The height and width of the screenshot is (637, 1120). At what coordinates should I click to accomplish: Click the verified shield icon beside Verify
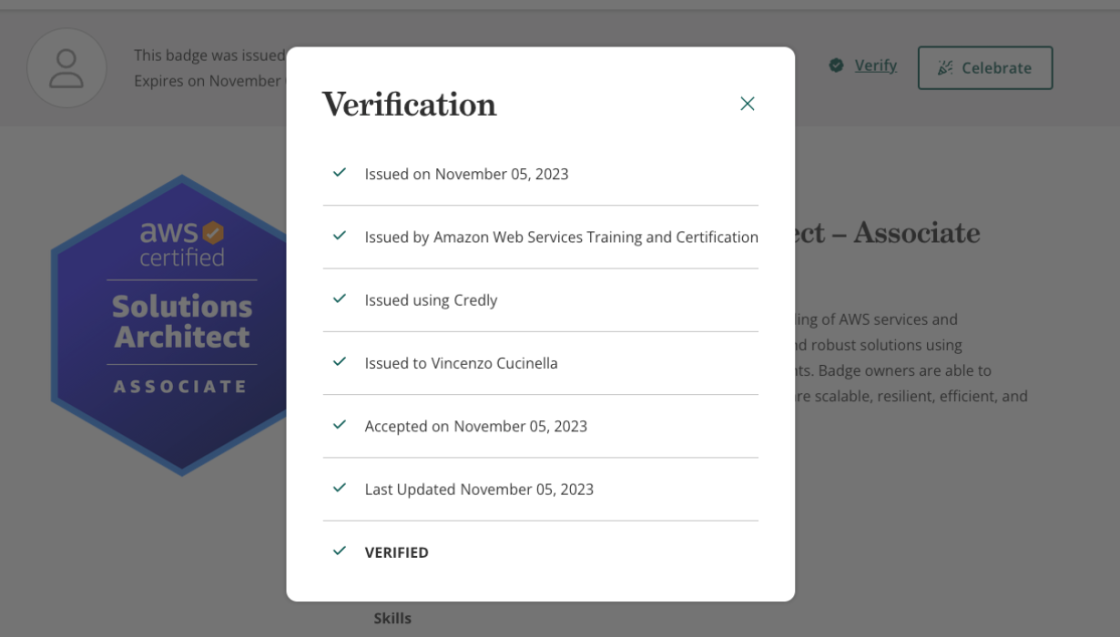click(835, 65)
